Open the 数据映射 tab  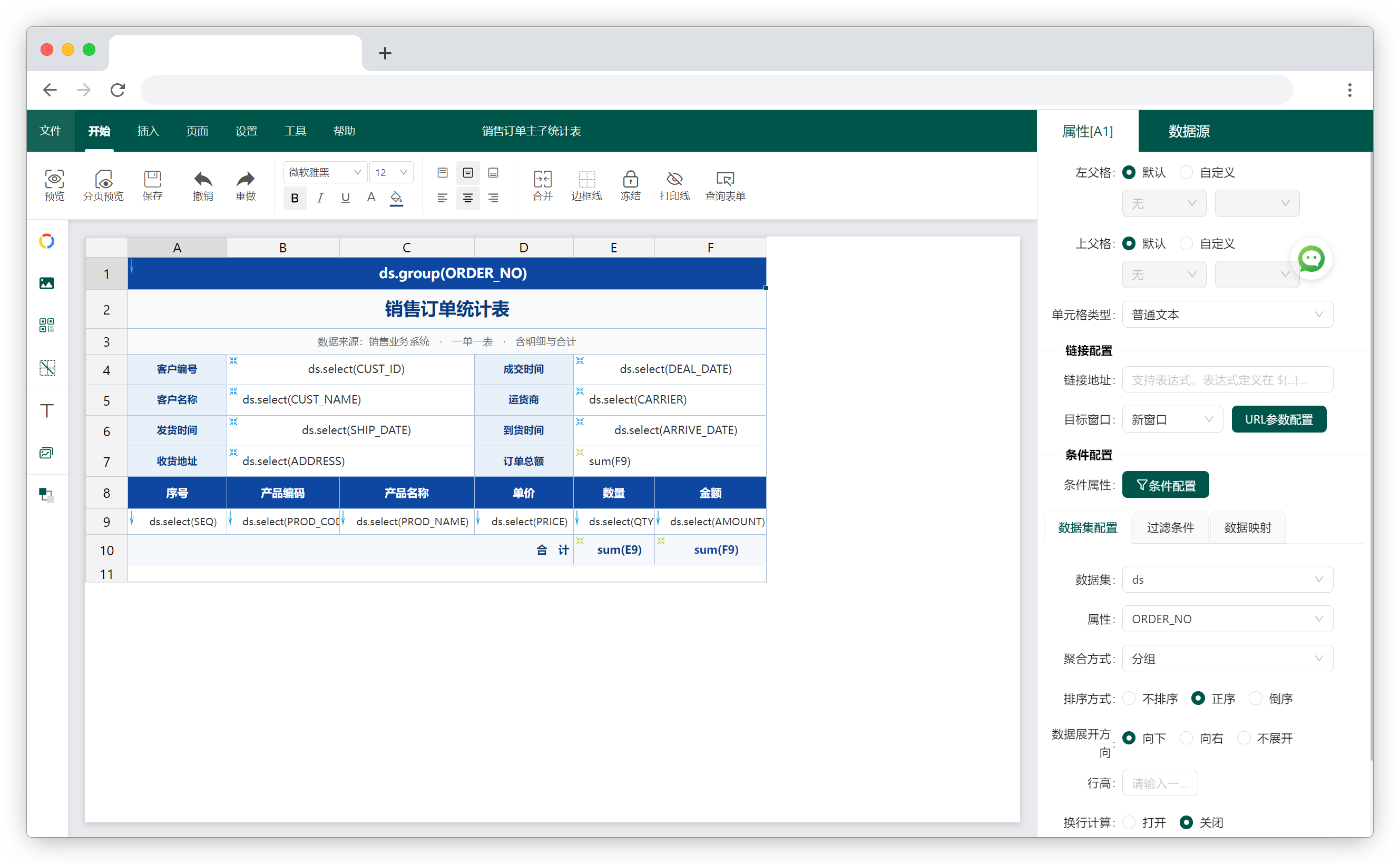coord(1247,527)
